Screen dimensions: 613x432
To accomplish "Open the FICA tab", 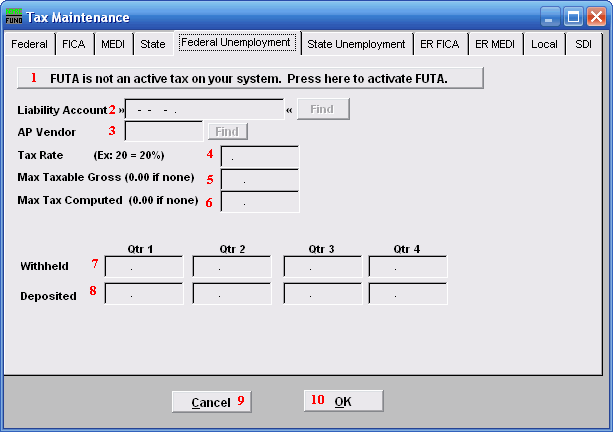I will [74, 45].
